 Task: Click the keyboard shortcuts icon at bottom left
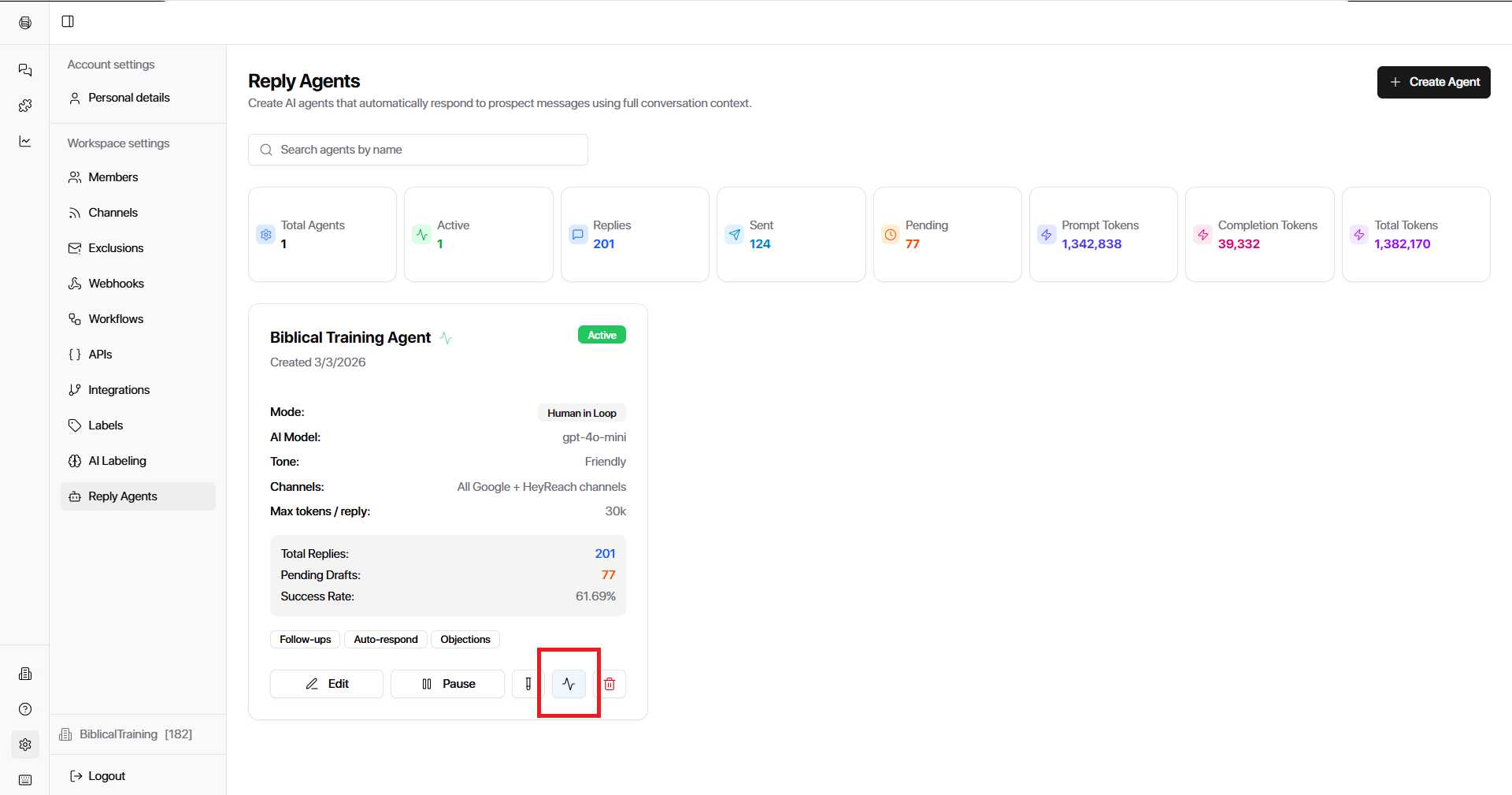tap(25, 780)
